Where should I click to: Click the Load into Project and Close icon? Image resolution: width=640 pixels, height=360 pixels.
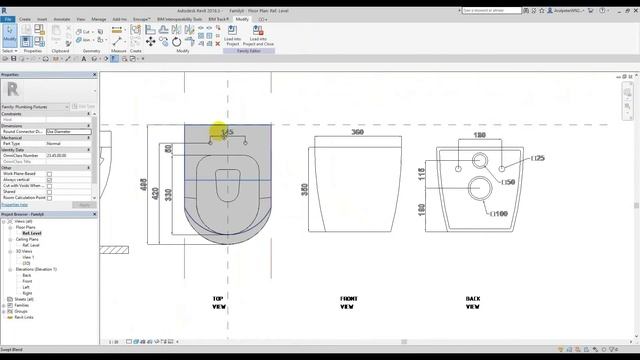tap(258, 35)
